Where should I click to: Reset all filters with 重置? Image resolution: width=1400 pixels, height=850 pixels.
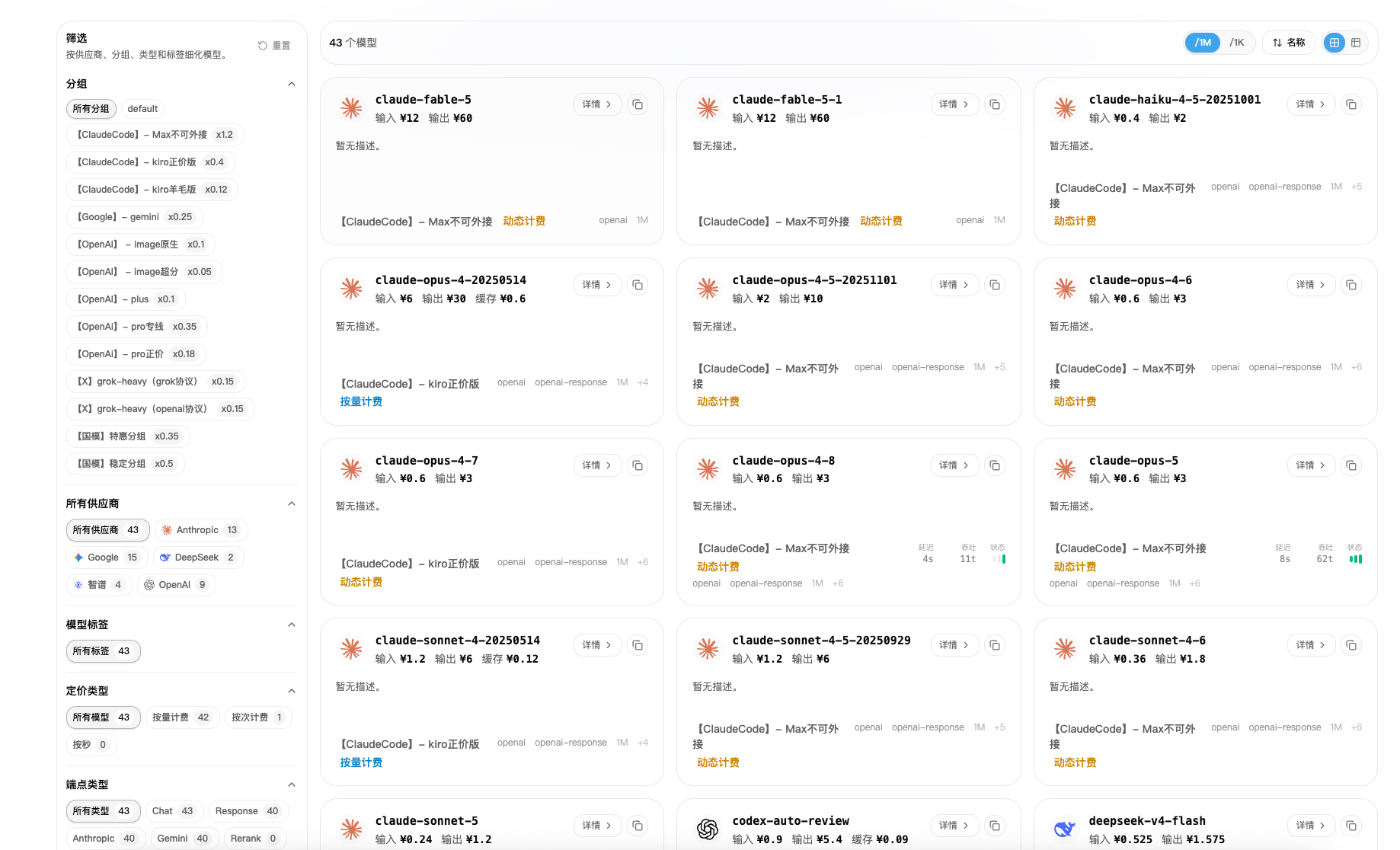pos(273,46)
